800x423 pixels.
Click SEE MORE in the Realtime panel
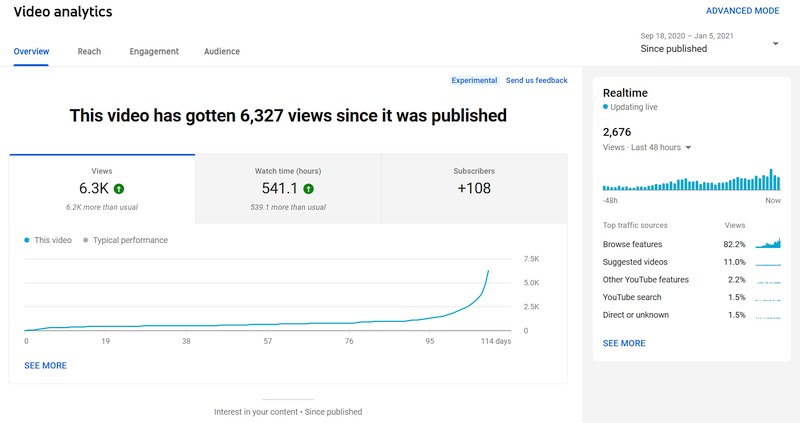624,343
